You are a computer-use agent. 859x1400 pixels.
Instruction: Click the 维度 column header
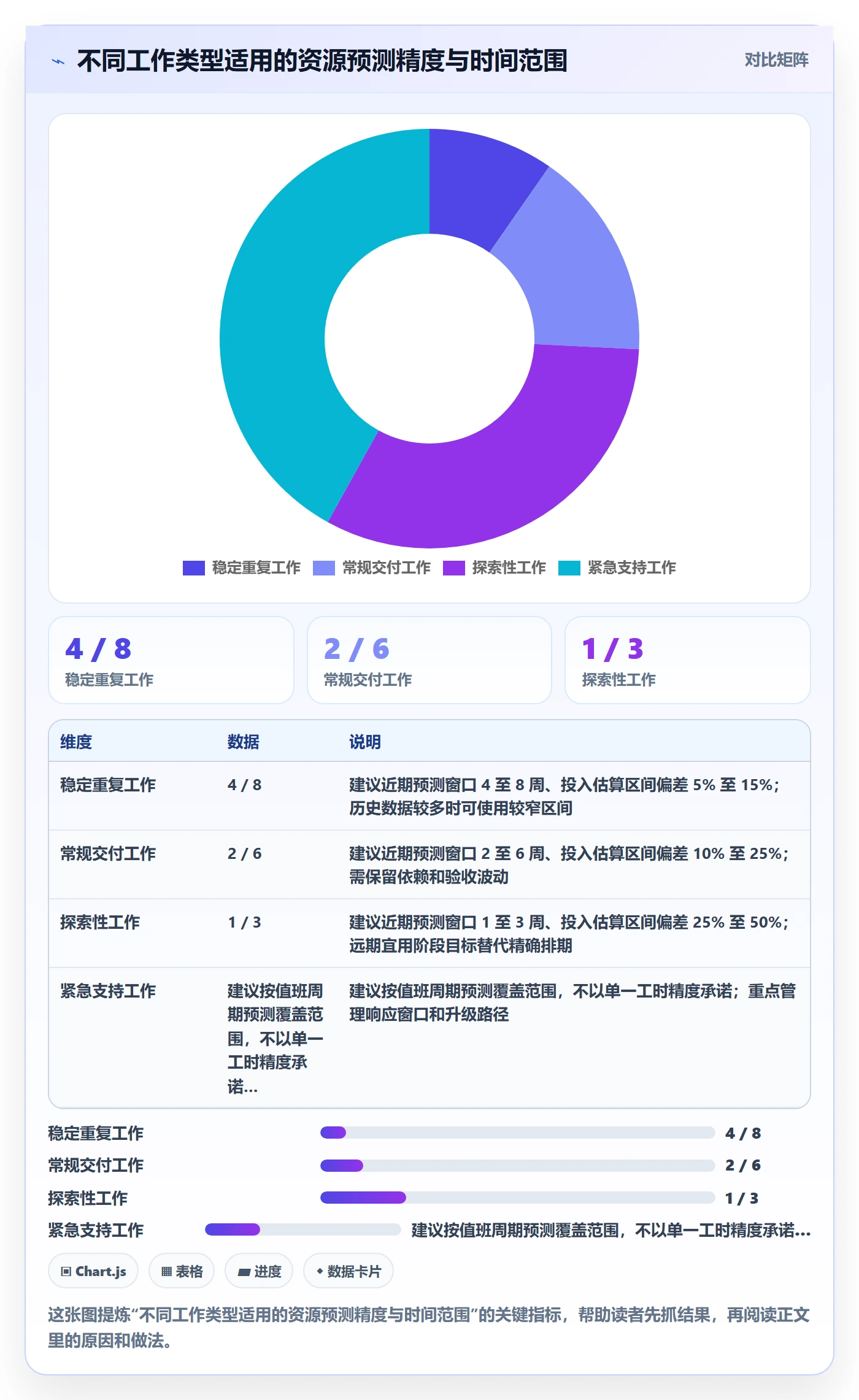76,742
